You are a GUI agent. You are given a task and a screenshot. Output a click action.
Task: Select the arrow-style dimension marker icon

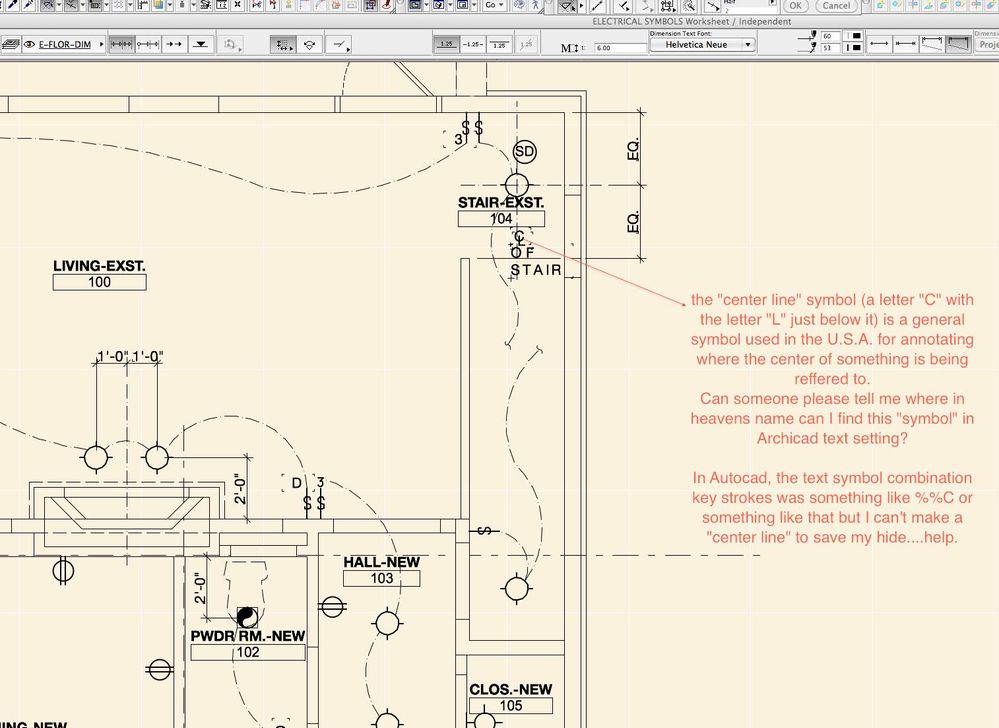pyautogui.click(x=172, y=43)
